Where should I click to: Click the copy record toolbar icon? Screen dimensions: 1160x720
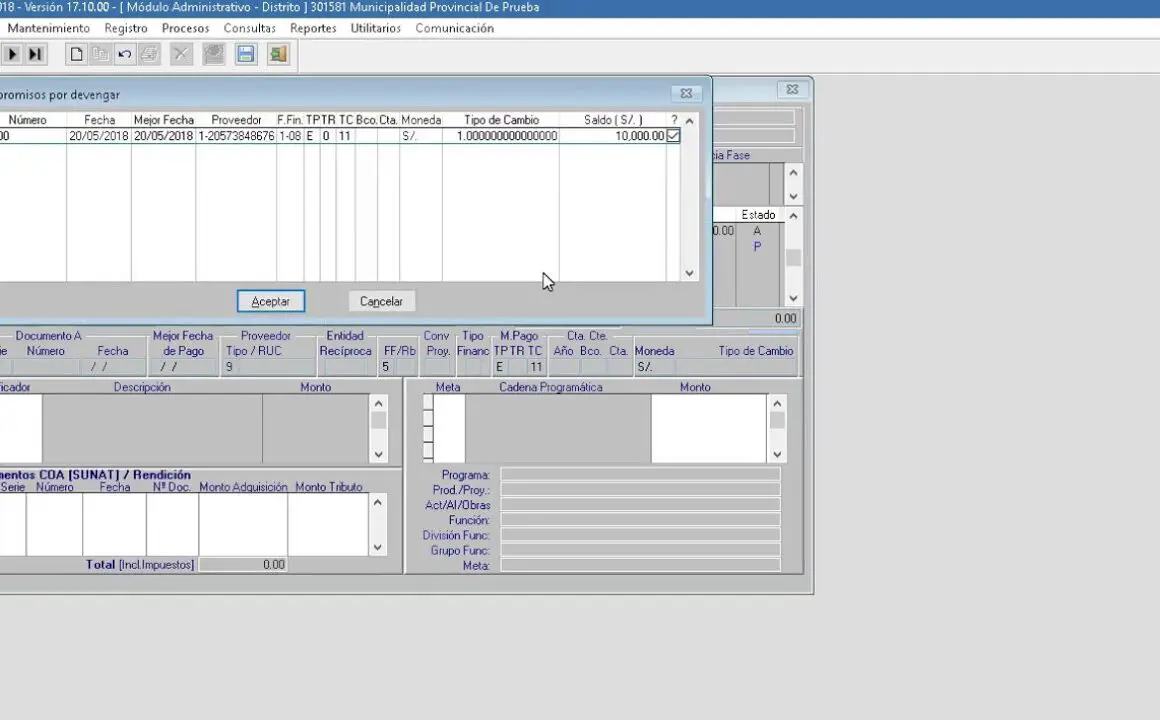tap(101, 54)
